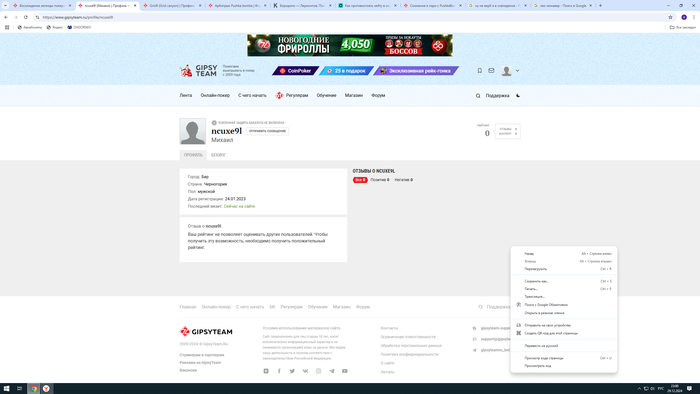Open the VK icon in the footer

click(305, 371)
